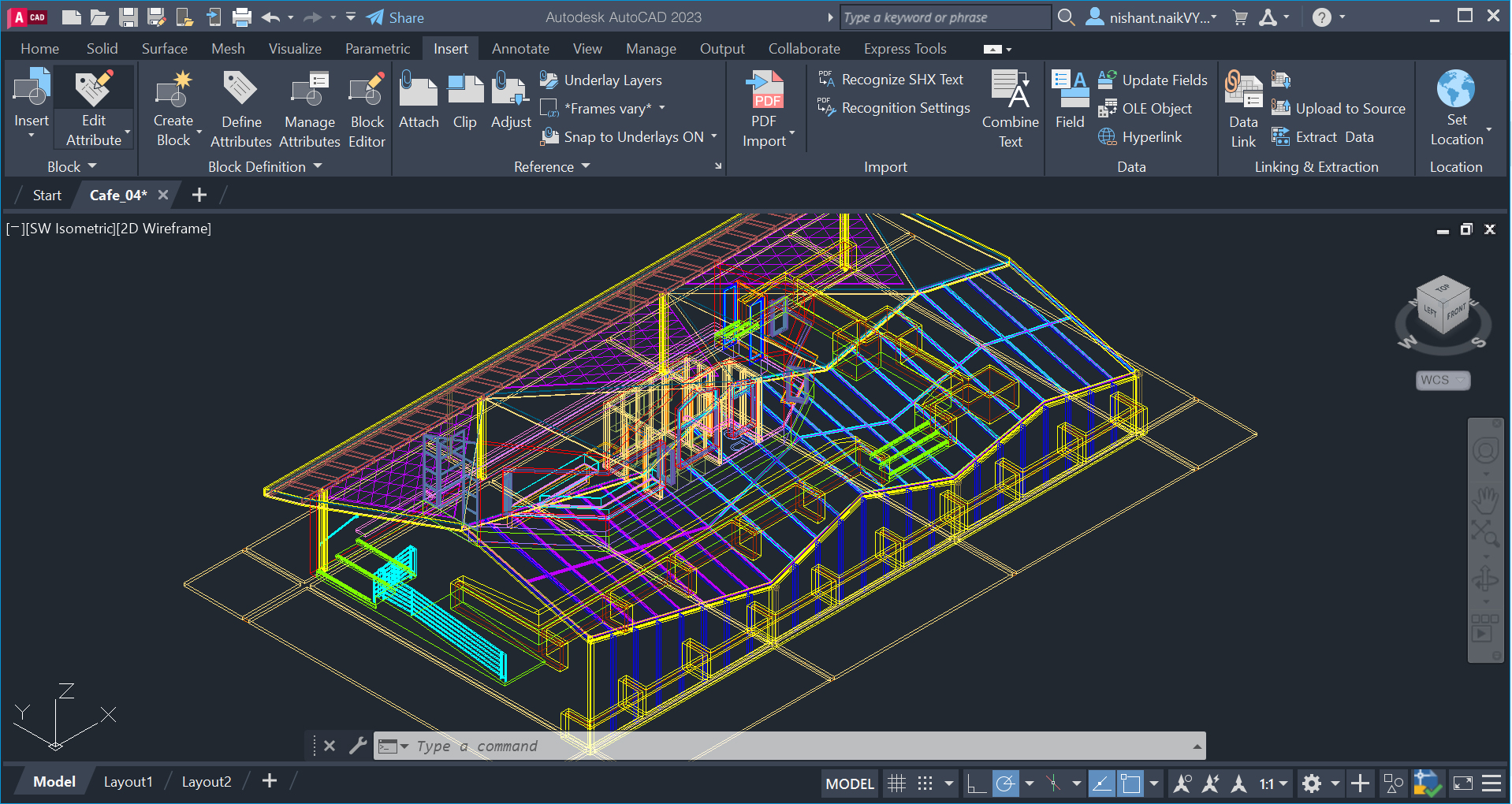This screenshot has height=804, width=1512.
Task: Switch to the Annotate ribbon tab
Action: (520, 48)
